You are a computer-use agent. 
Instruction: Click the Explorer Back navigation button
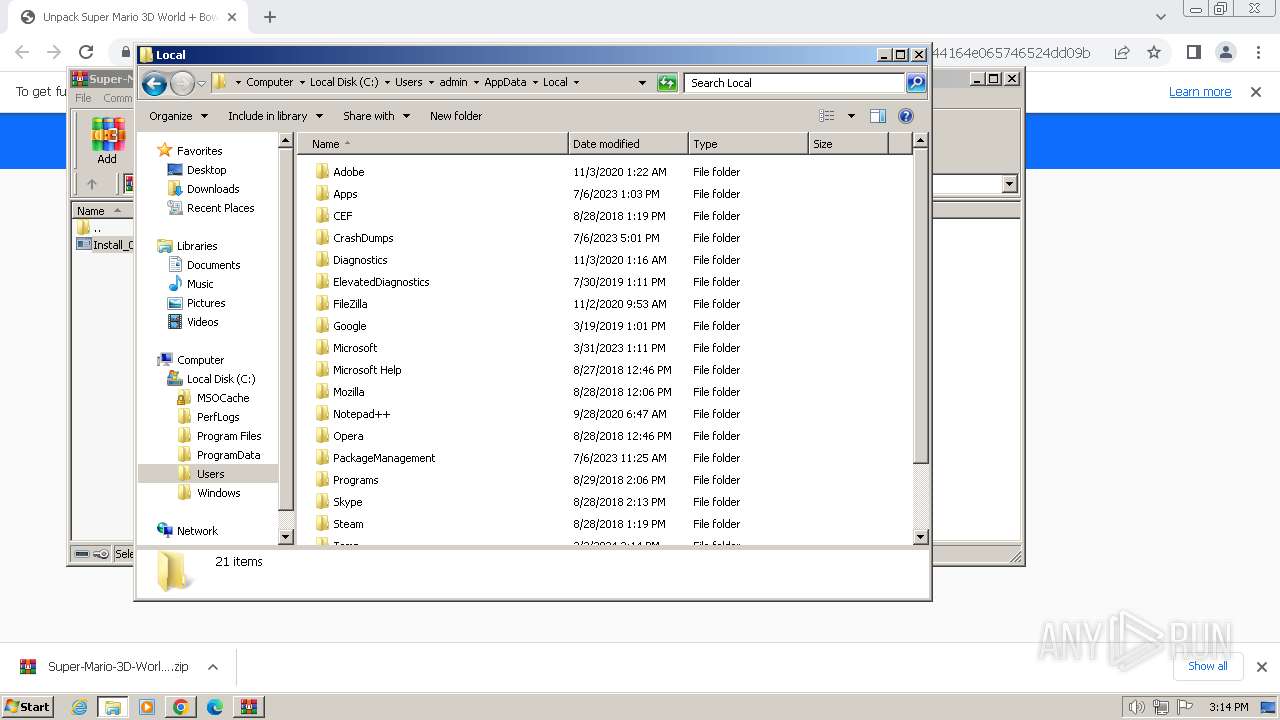point(154,83)
